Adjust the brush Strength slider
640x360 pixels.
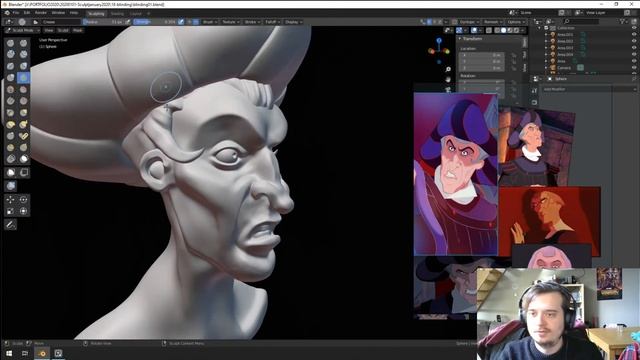[x=155, y=22]
